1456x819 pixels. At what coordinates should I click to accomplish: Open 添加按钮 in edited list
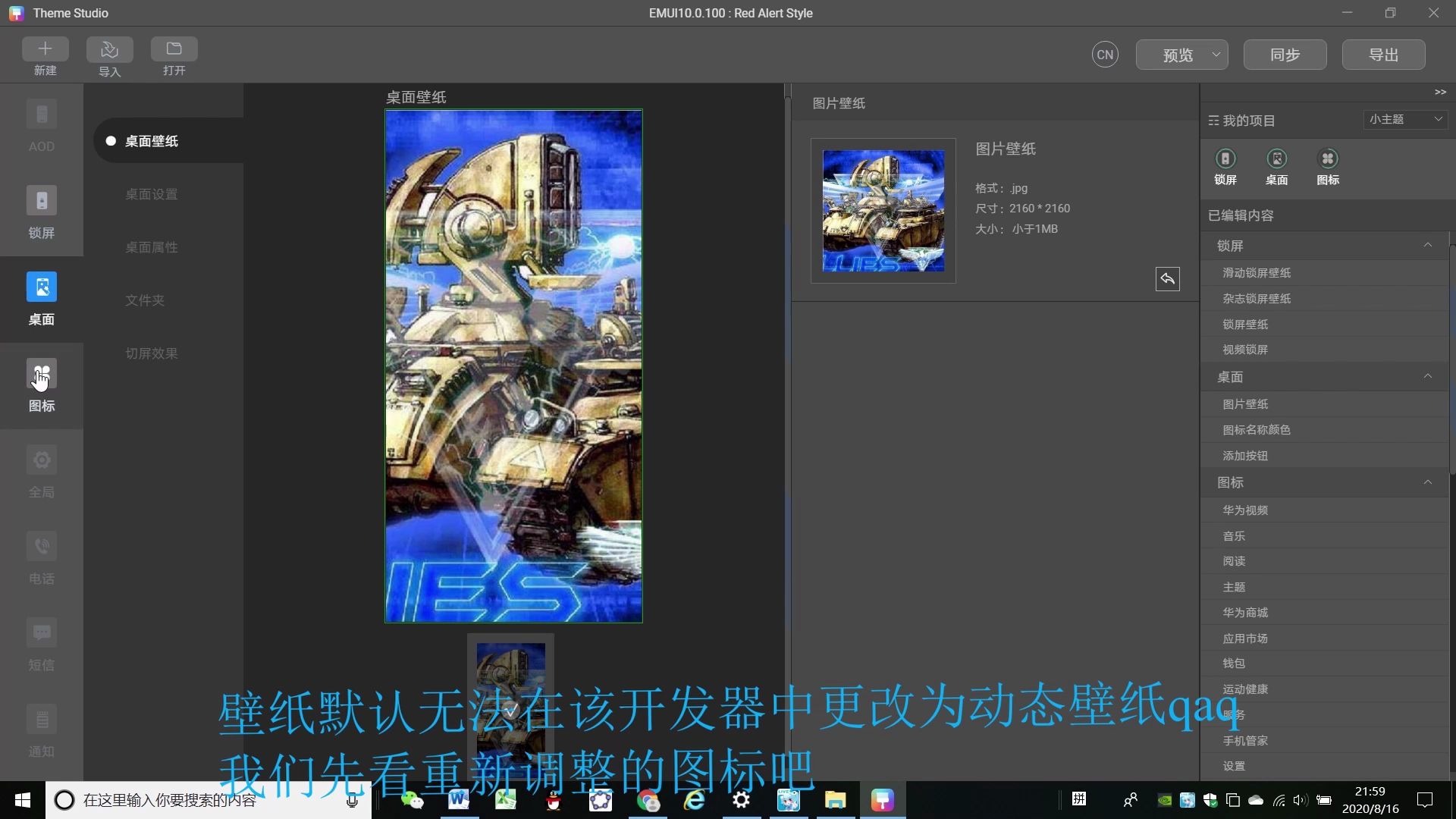(x=1324, y=456)
